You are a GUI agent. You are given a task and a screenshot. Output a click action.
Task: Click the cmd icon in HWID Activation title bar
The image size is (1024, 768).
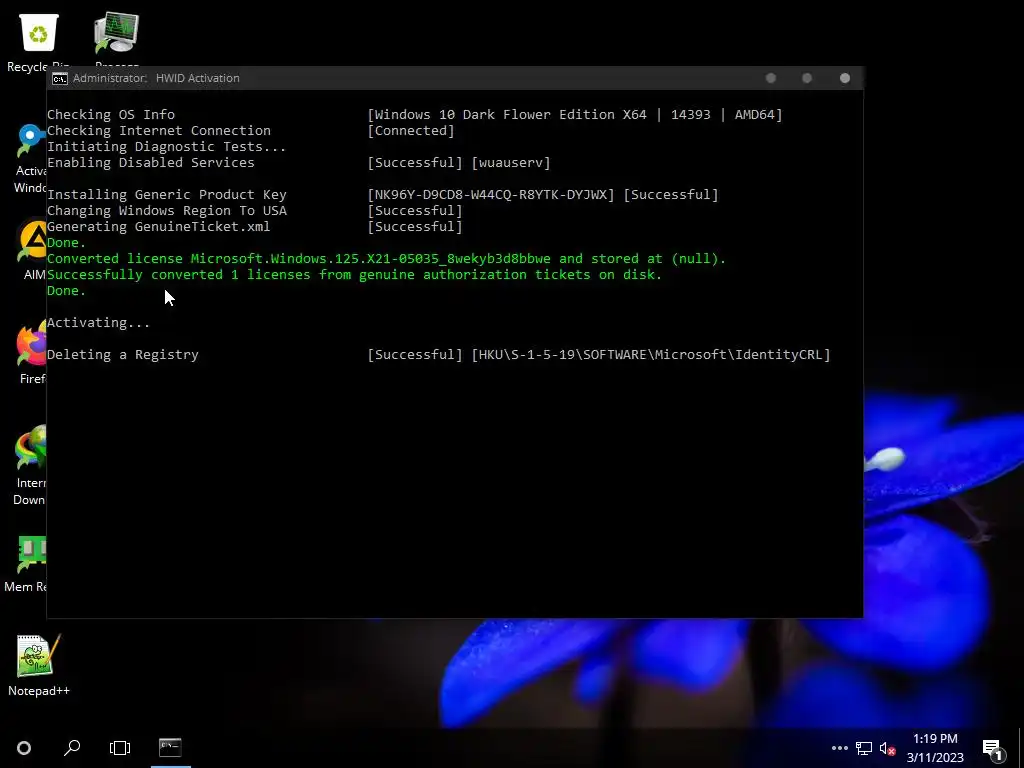pos(59,78)
